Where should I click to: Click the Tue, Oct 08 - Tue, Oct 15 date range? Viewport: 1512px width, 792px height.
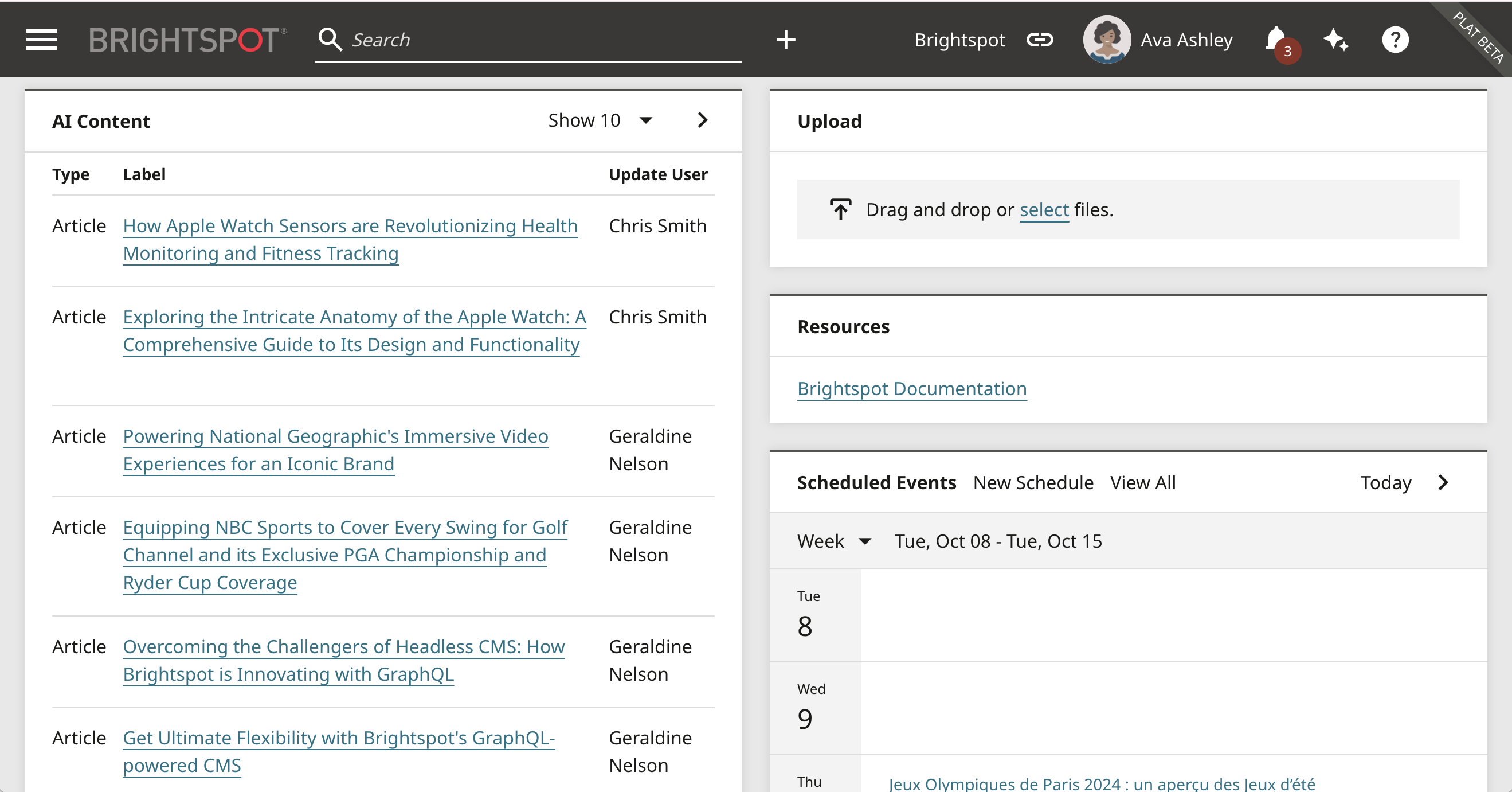998,541
